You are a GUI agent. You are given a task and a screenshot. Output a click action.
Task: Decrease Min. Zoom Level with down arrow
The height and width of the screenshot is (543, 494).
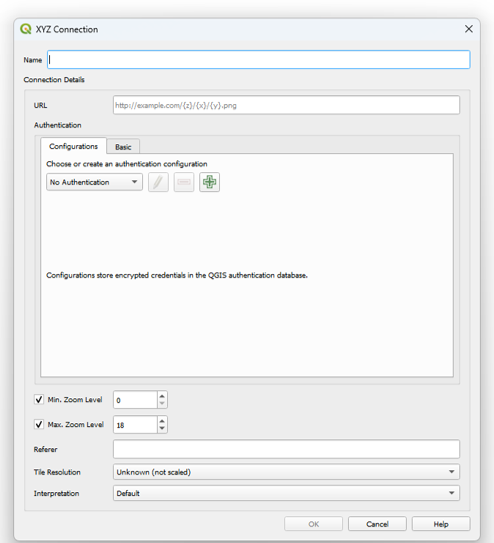point(162,404)
